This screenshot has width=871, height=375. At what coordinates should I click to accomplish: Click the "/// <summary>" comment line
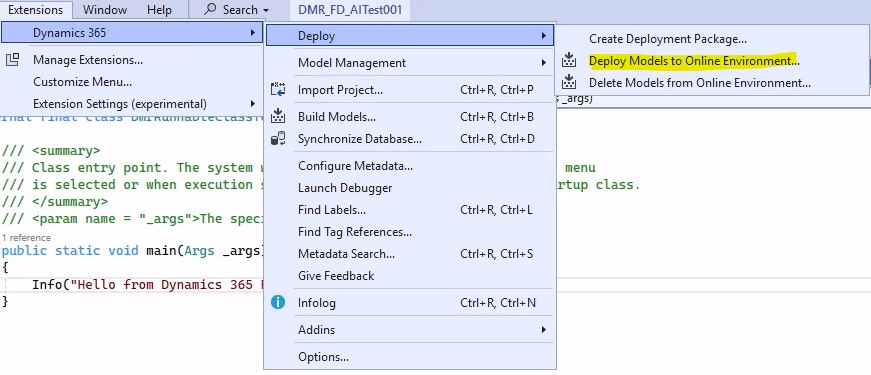51,151
